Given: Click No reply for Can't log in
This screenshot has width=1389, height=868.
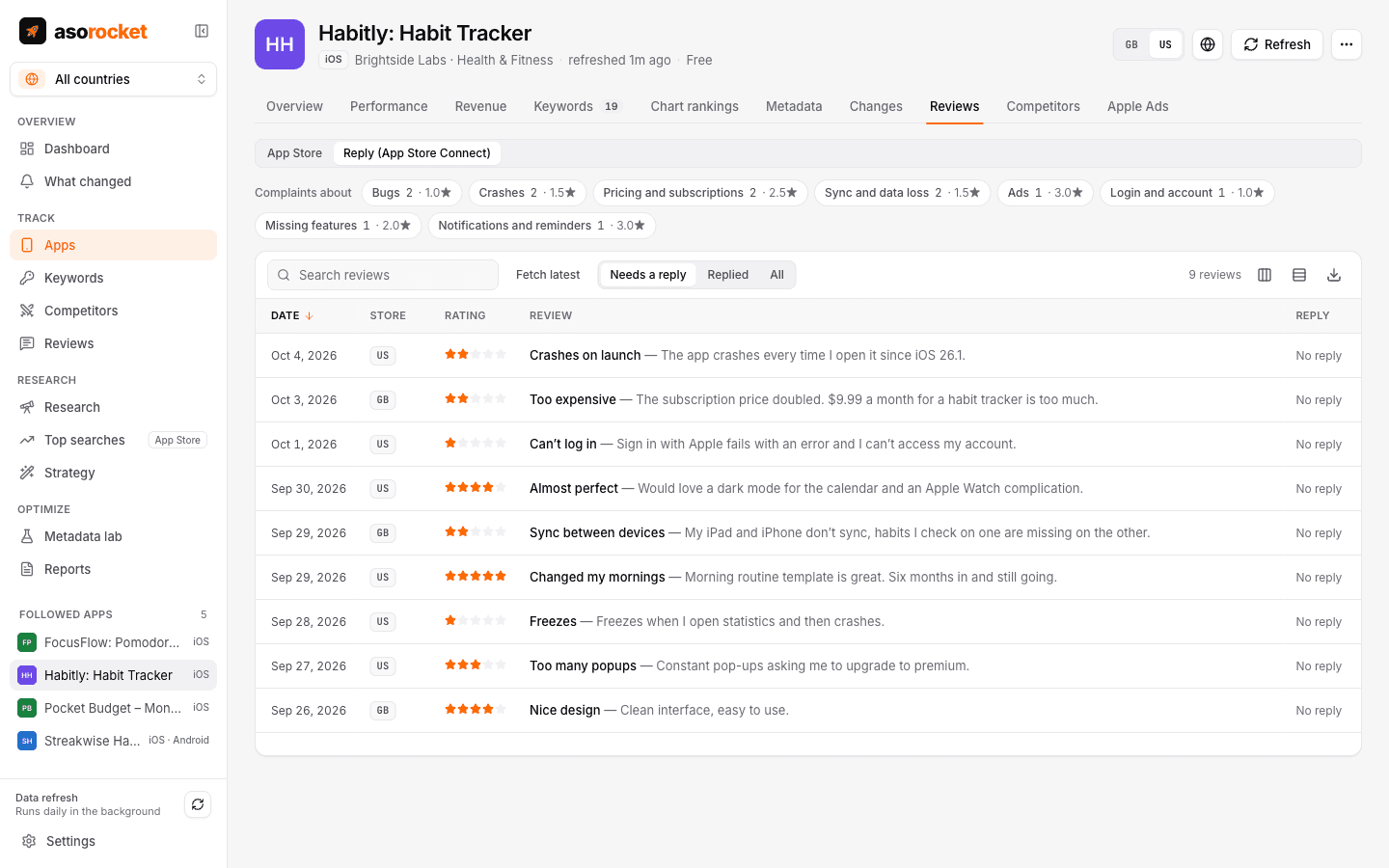Looking at the screenshot, I should coord(1319,445).
